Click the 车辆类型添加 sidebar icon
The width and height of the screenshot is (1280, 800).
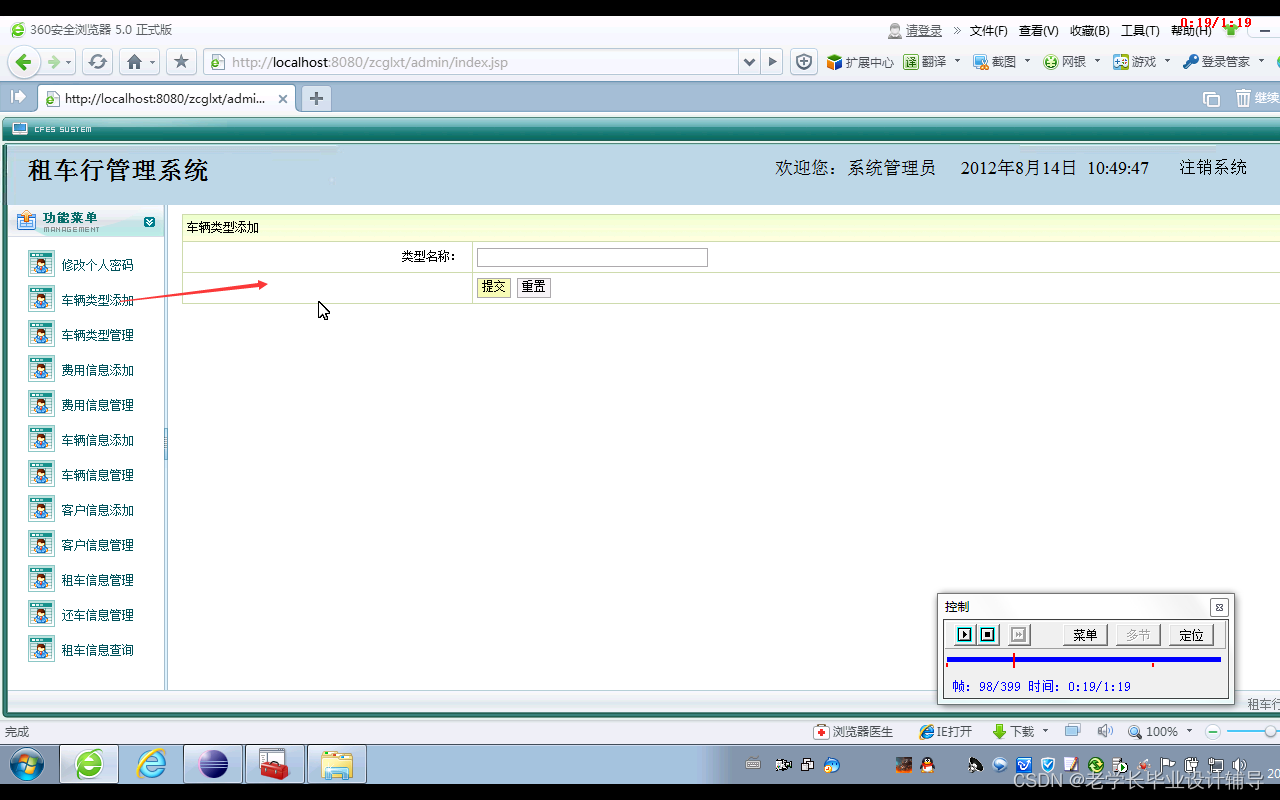click(x=41, y=298)
